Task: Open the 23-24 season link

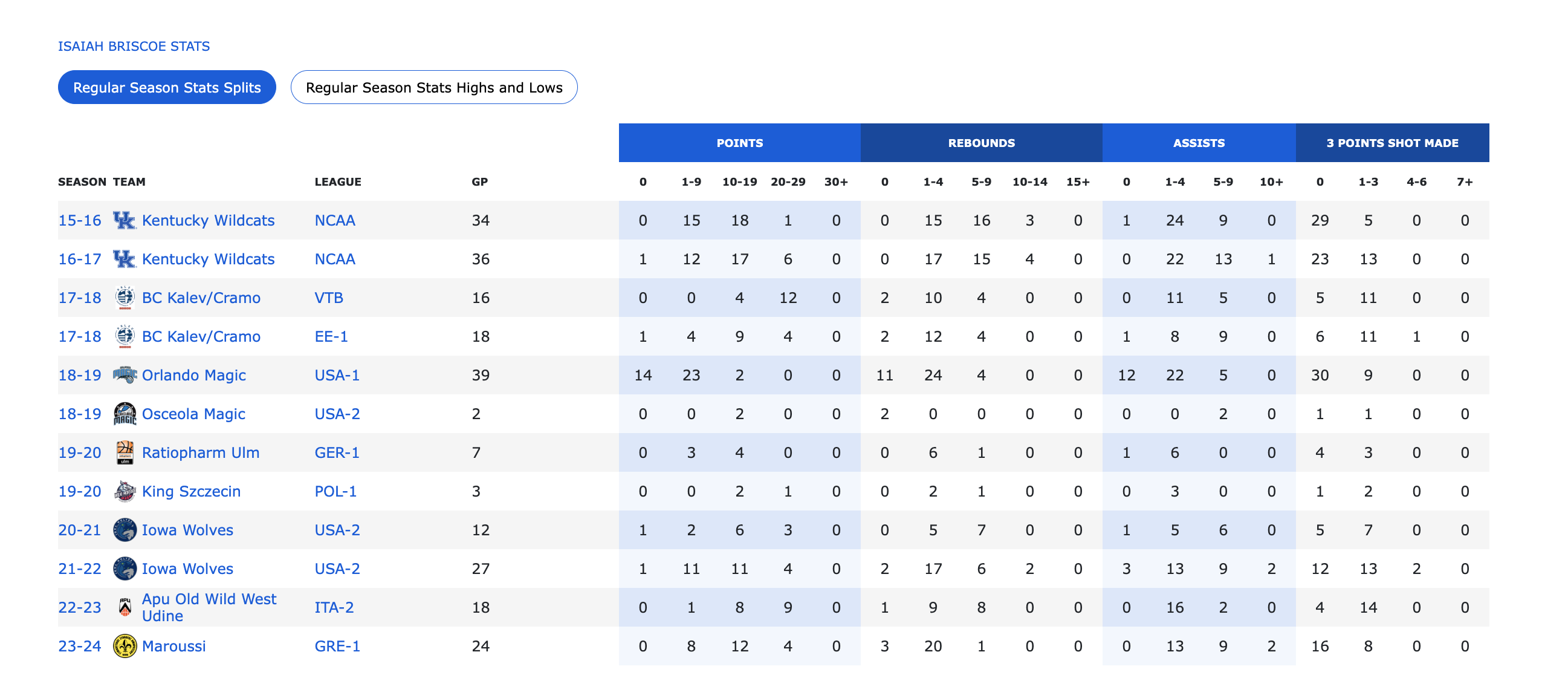Action: tap(80, 647)
